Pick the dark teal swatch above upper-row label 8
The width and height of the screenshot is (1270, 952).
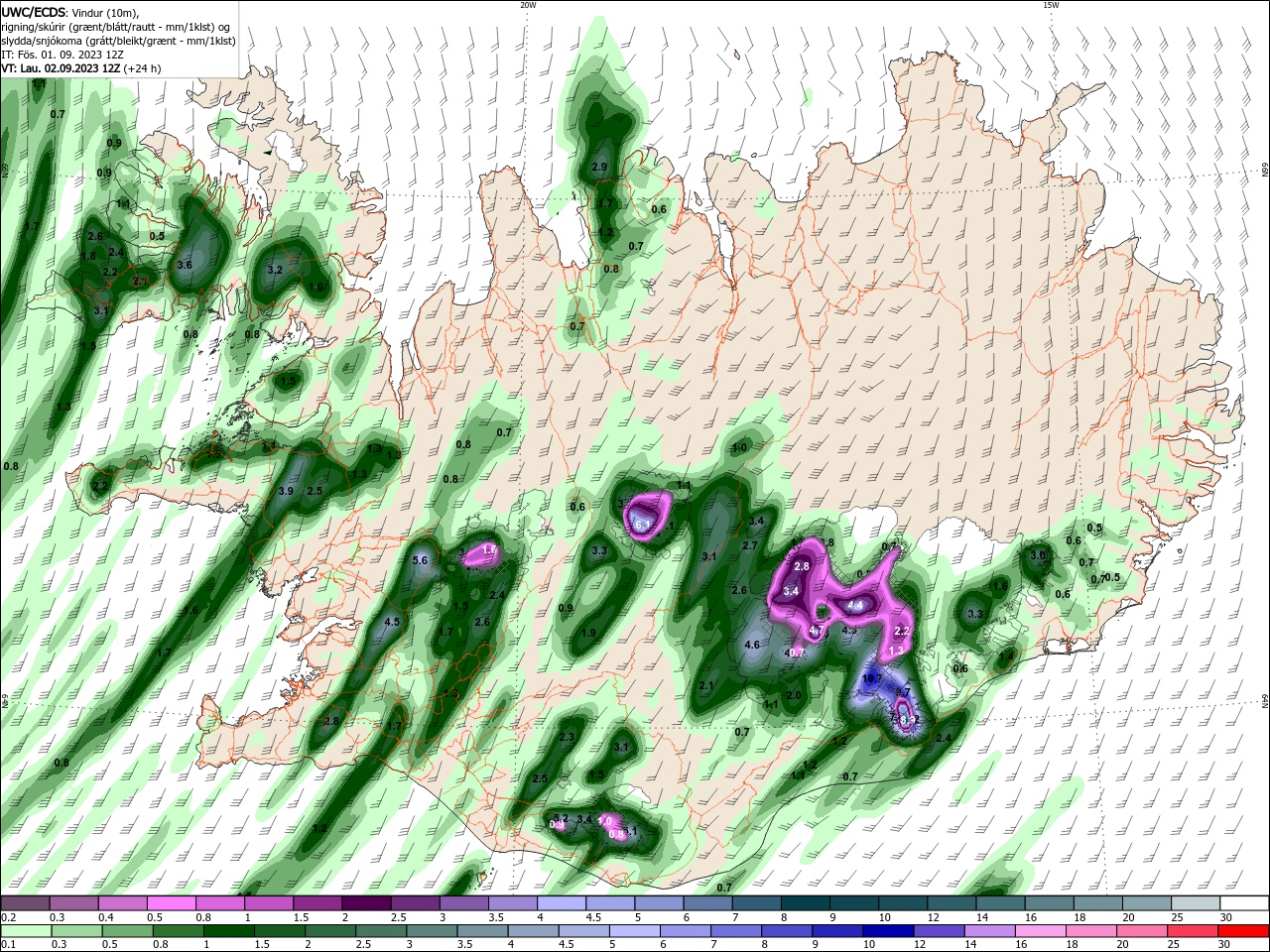[x=805, y=903]
